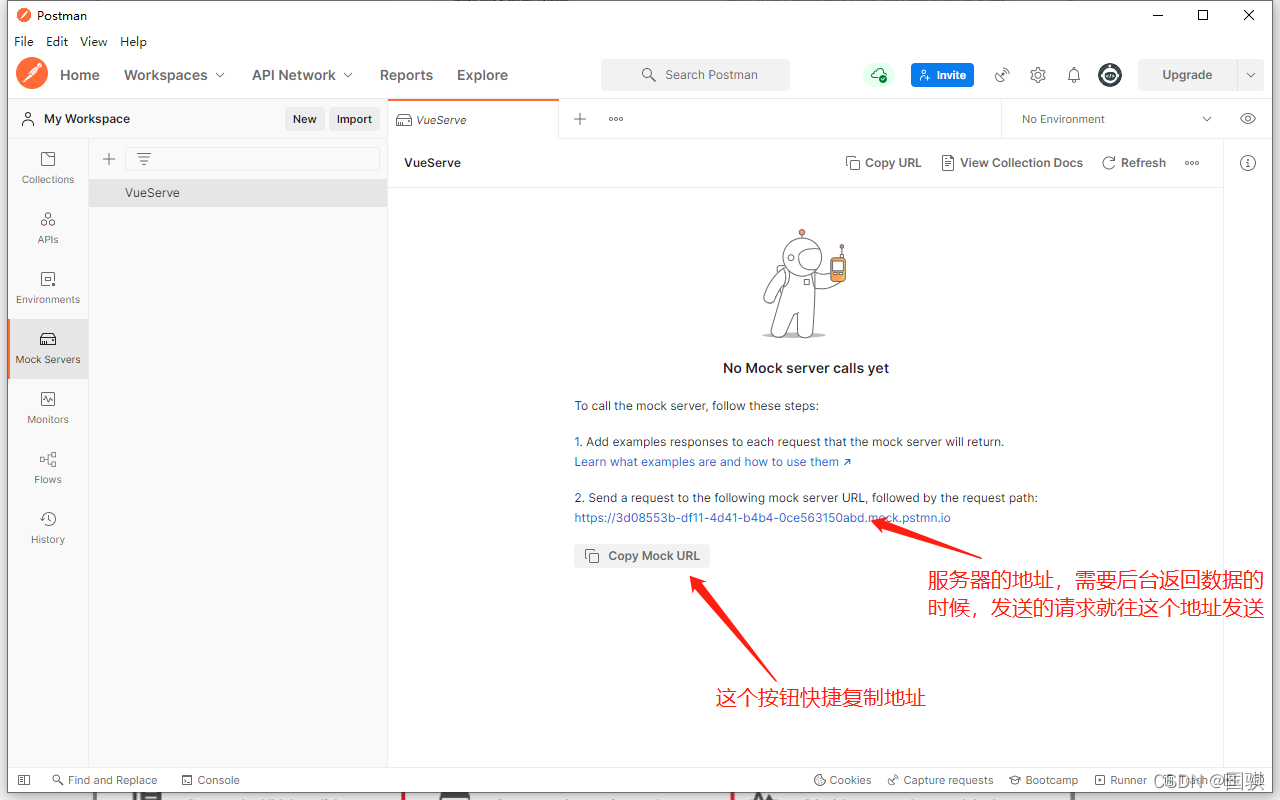Open the View menu

coord(94,42)
